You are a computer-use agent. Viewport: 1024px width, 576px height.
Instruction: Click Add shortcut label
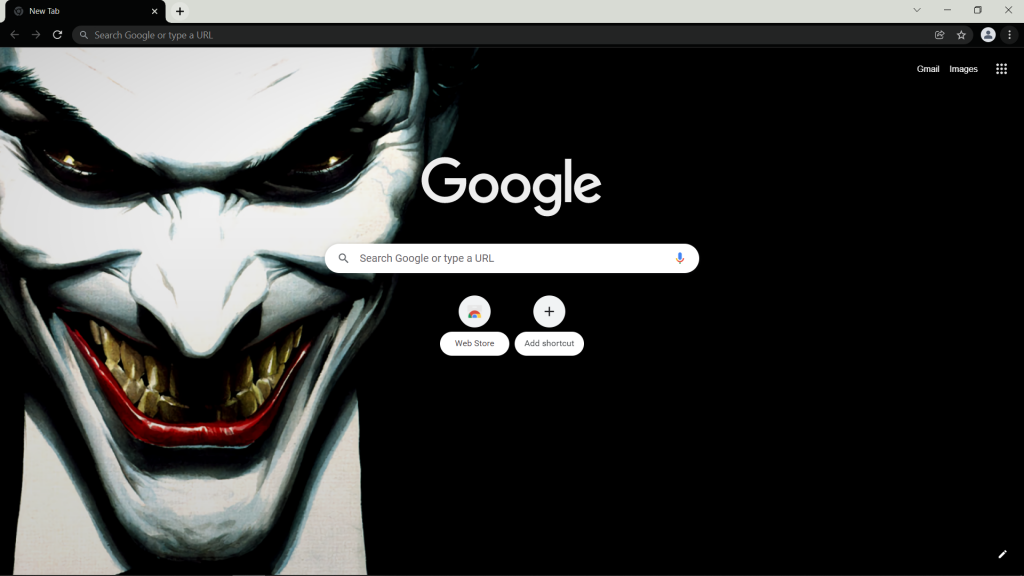pos(549,344)
